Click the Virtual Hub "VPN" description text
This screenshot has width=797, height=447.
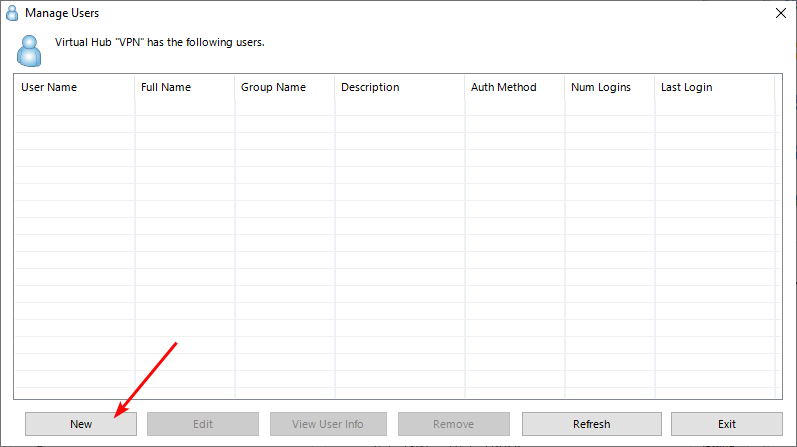click(159, 43)
